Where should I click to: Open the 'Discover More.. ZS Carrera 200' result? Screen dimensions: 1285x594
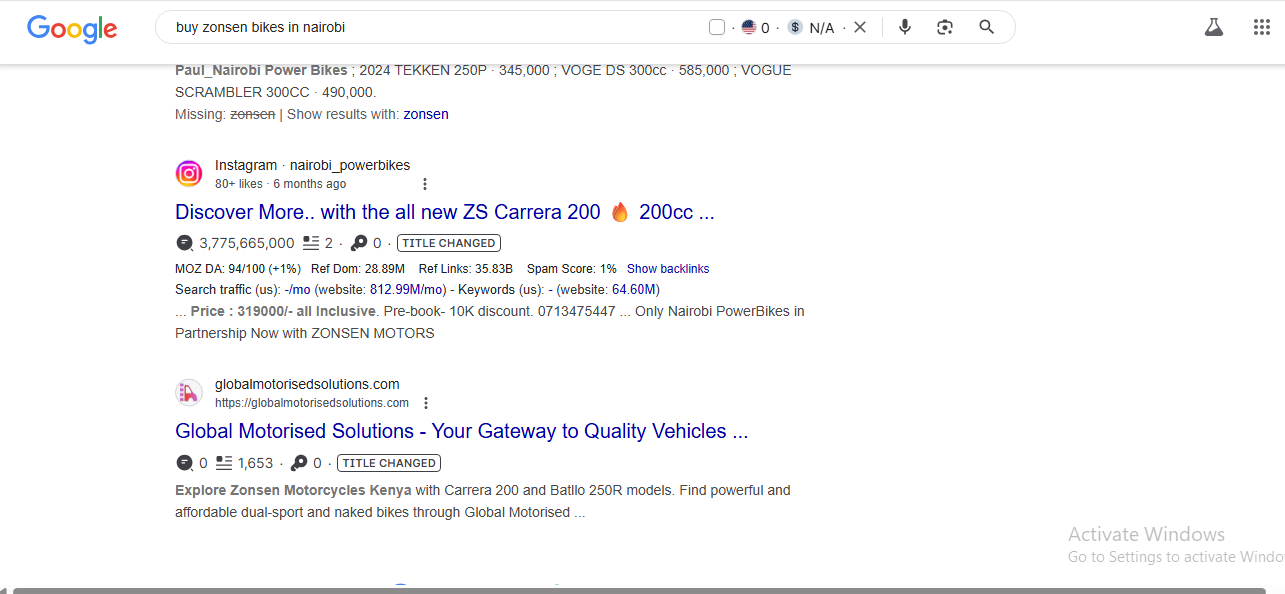point(444,212)
